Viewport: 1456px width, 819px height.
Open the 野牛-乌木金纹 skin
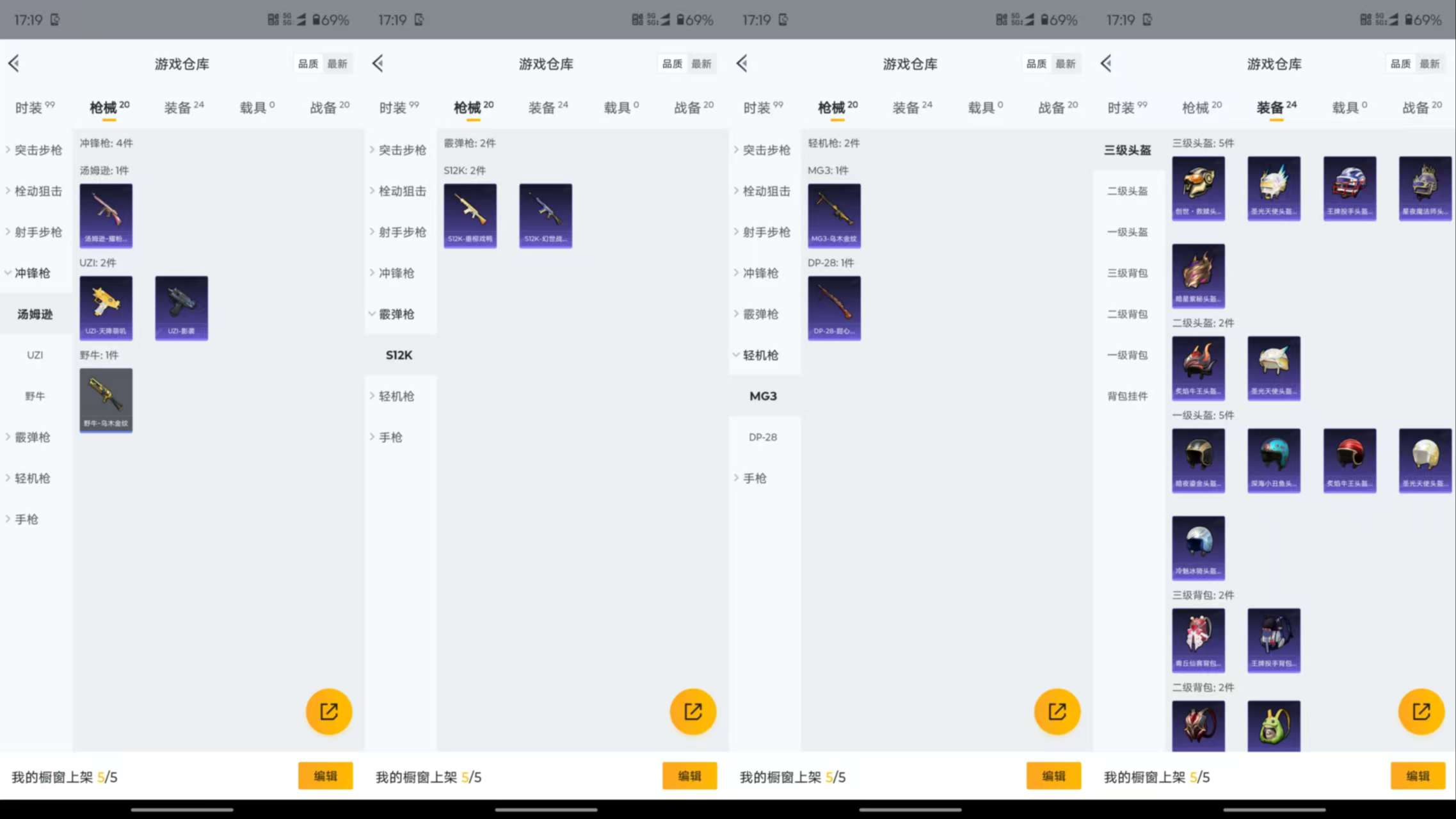[106, 400]
